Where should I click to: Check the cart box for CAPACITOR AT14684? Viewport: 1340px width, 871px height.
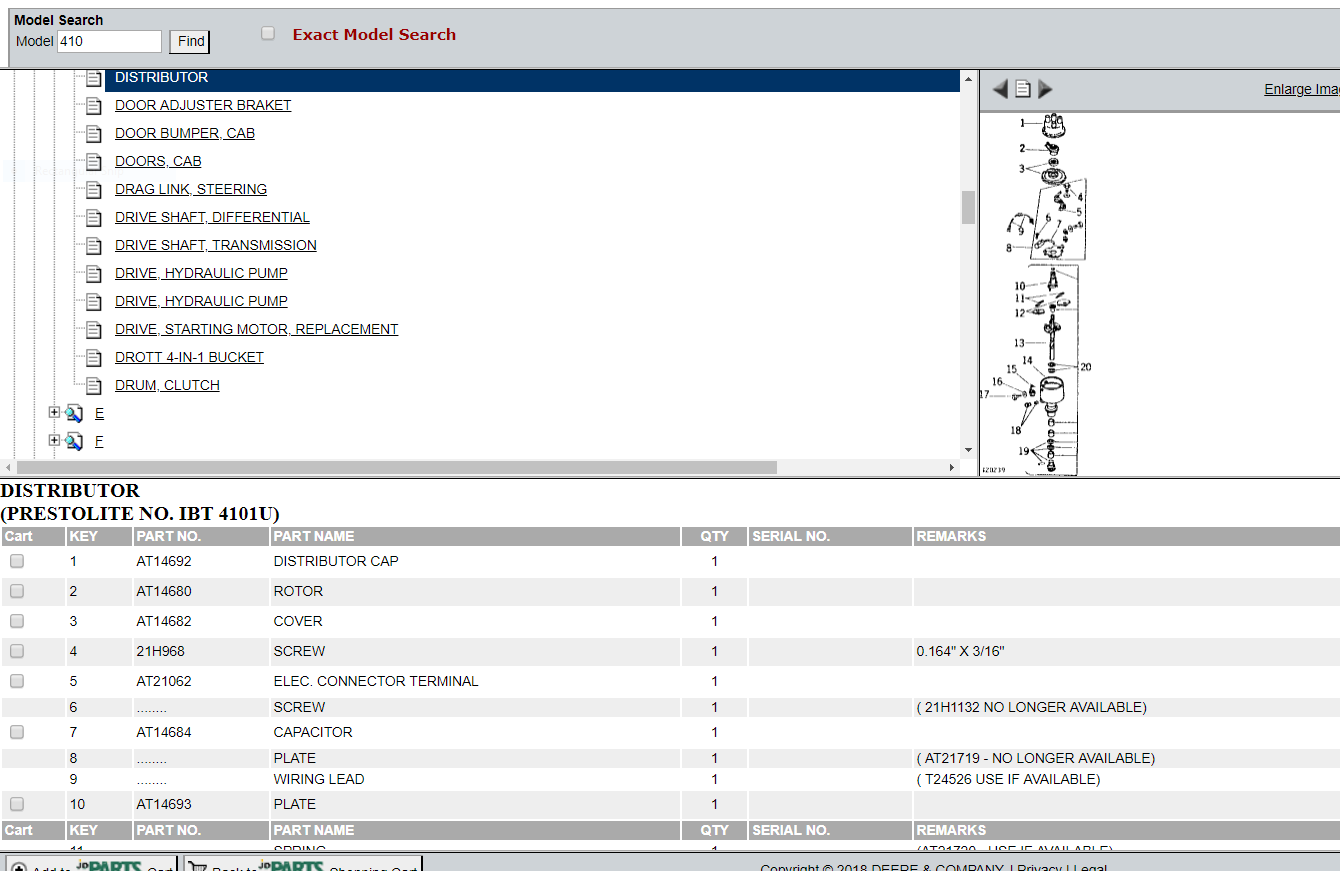tap(17, 732)
